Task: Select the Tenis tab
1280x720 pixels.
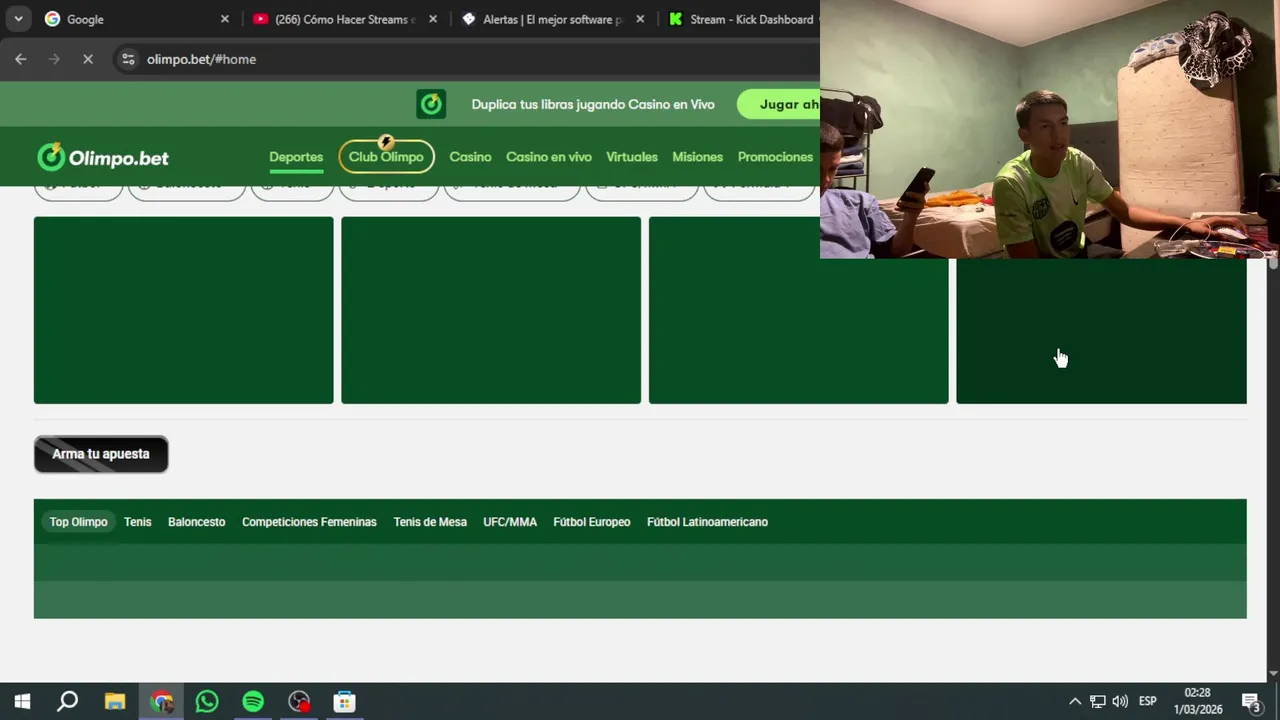Action: tap(138, 522)
